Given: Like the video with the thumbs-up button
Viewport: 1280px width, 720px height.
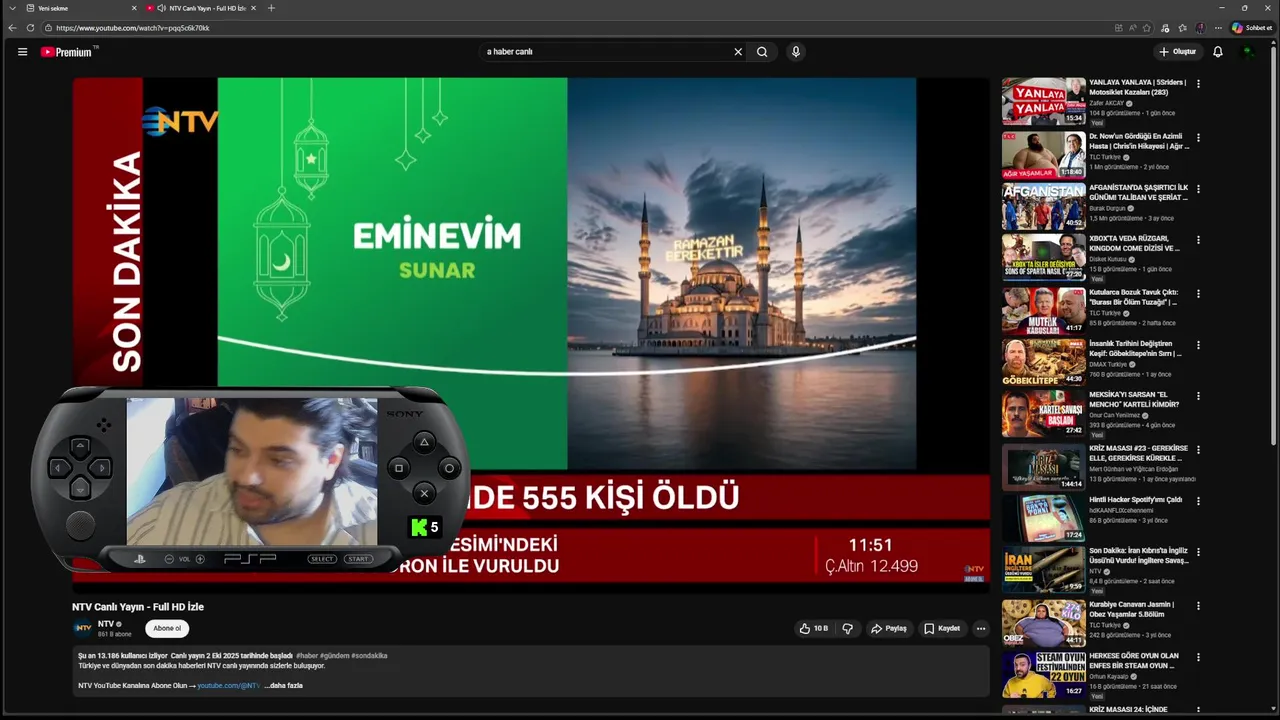Looking at the screenshot, I should pos(813,628).
